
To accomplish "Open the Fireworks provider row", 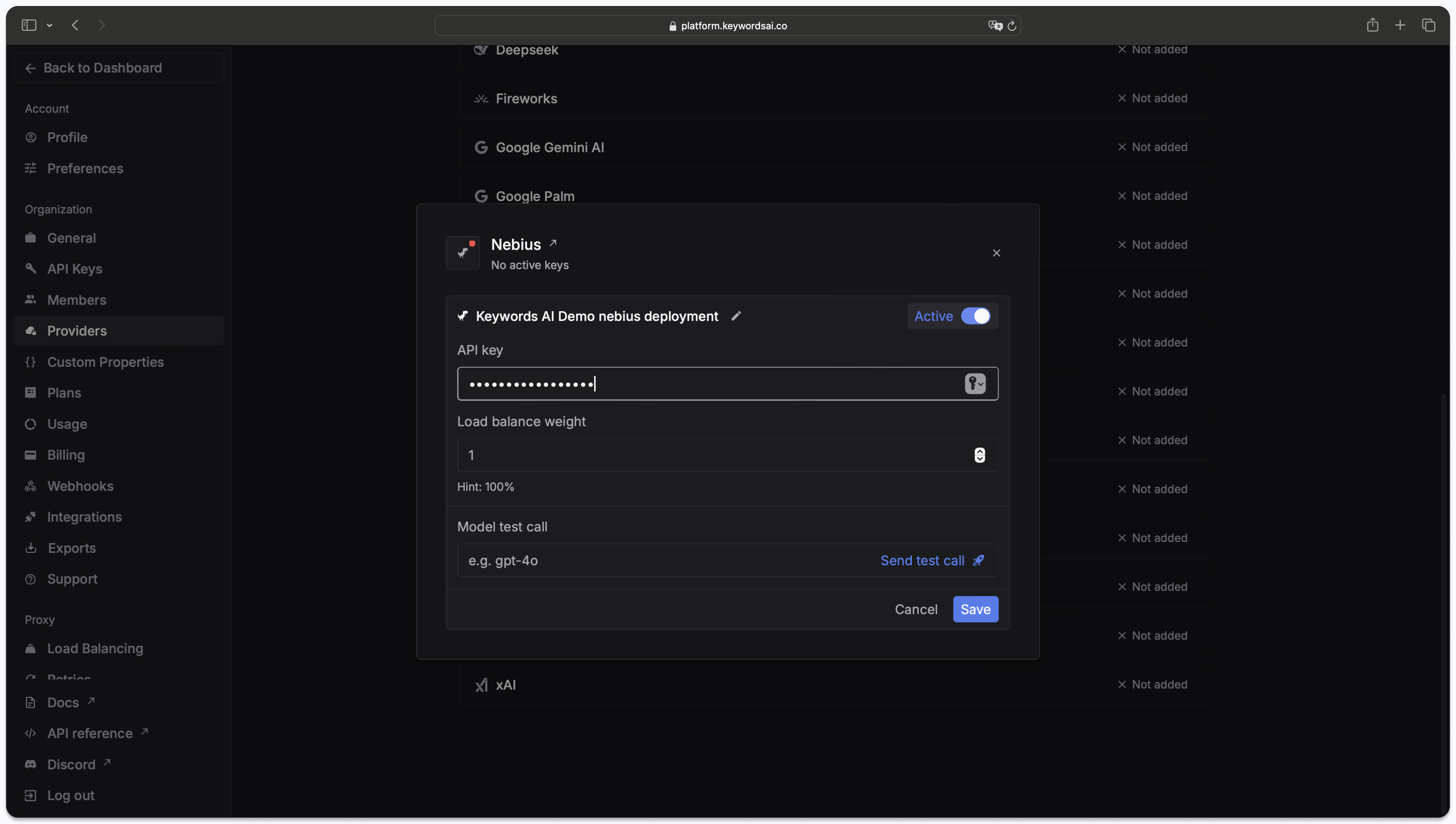I will pos(833,99).
